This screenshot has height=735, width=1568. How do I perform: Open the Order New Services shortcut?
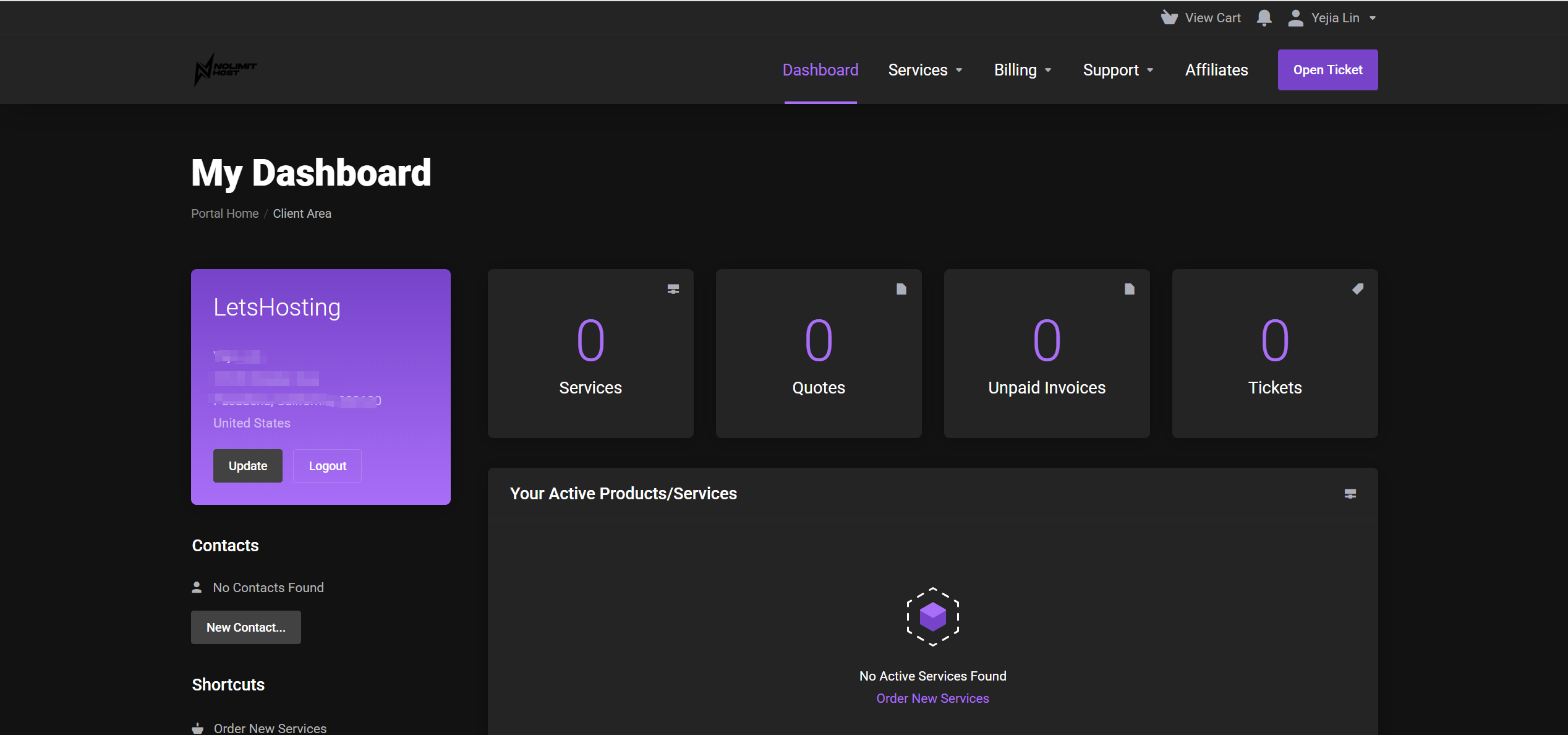(x=270, y=728)
